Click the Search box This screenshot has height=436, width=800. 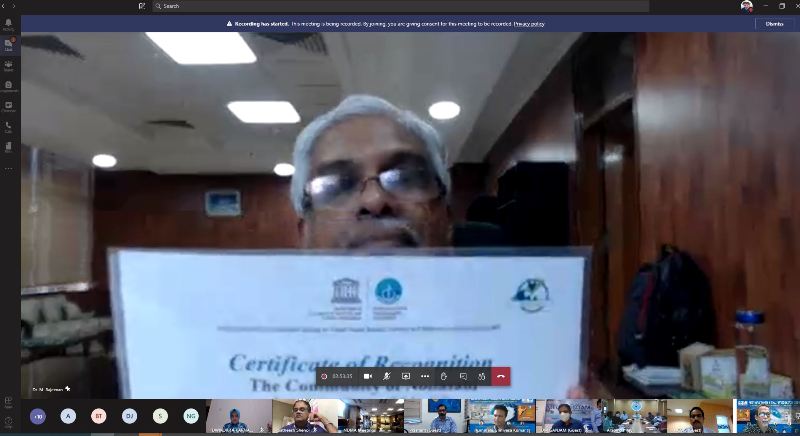[401, 6]
